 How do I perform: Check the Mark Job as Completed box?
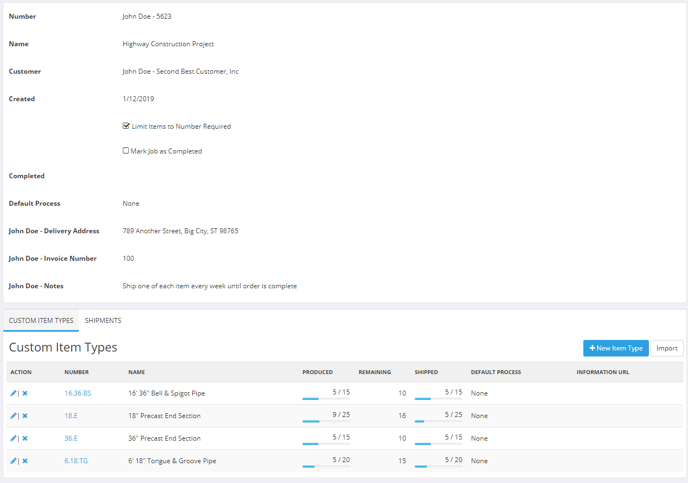[126, 151]
